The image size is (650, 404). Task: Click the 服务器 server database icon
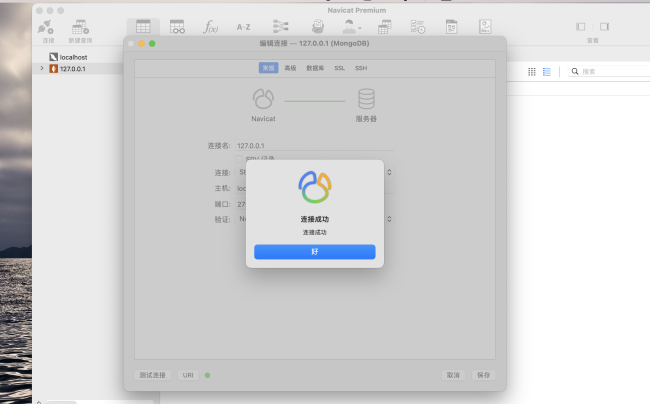tap(366, 99)
